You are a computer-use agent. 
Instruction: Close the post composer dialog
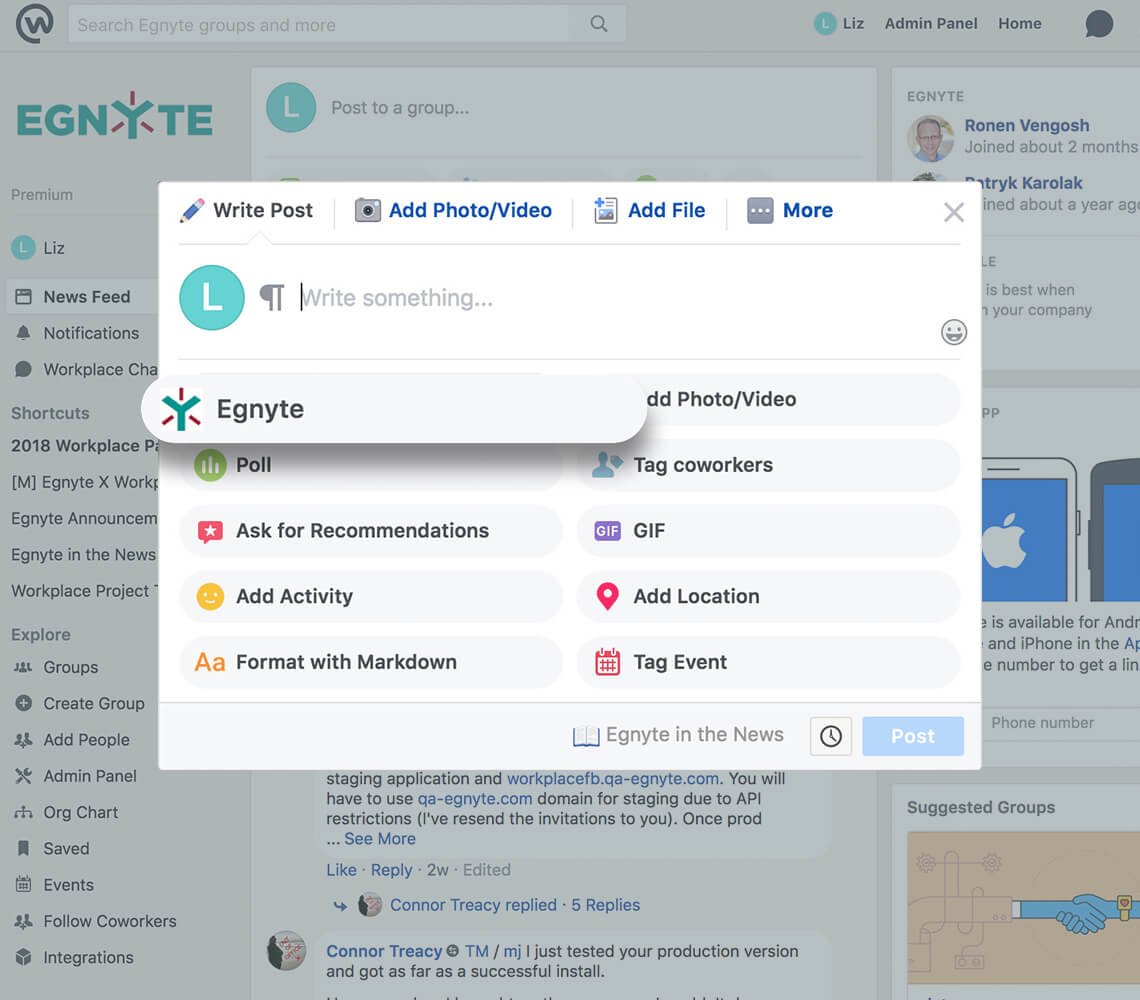[953, 212]
